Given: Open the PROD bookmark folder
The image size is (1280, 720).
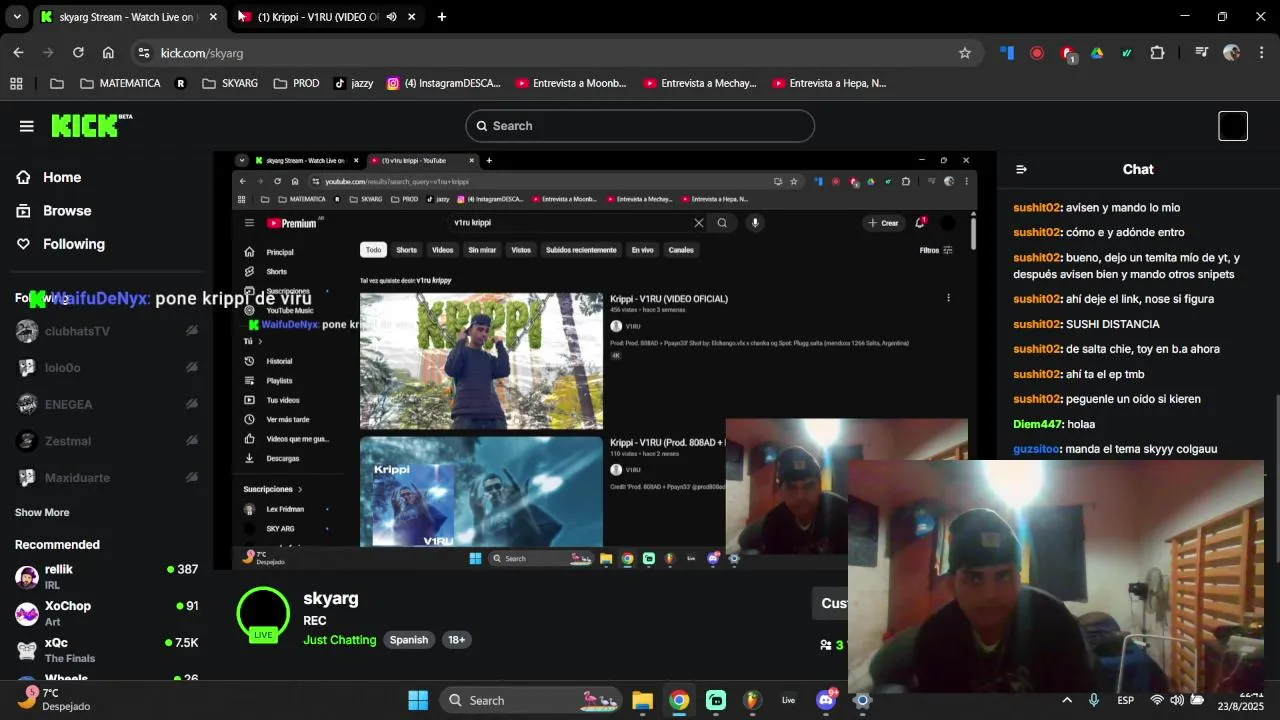Looking at the screenshot, I should coord(296,83).
